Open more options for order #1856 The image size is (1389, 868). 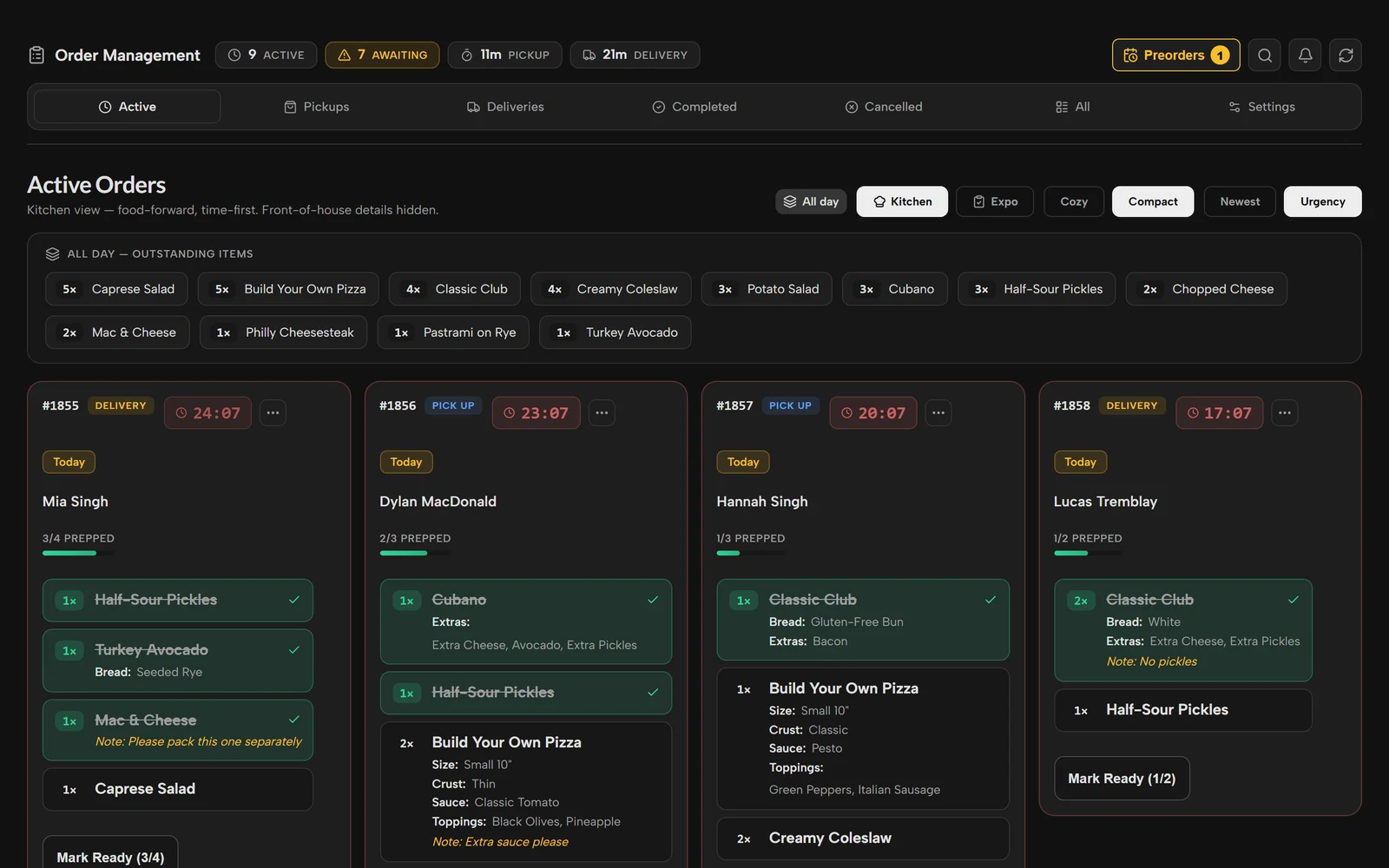pyautogui.click(x=602, y=413)
